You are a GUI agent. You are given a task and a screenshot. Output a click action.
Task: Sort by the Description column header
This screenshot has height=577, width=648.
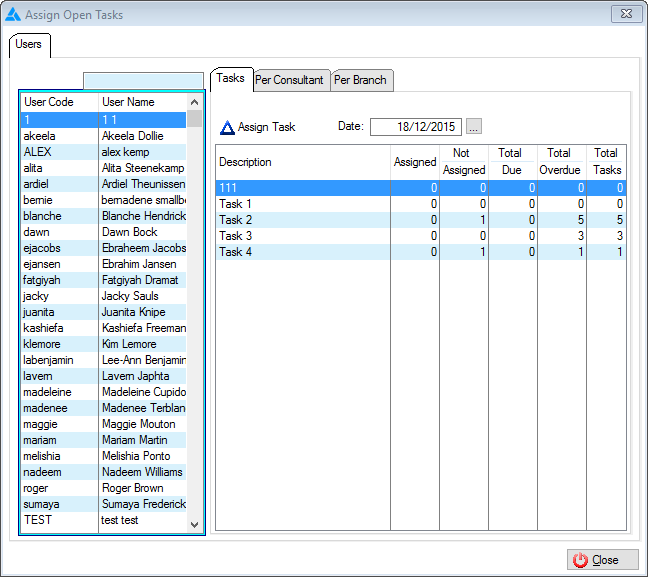(x=302, y=162)
